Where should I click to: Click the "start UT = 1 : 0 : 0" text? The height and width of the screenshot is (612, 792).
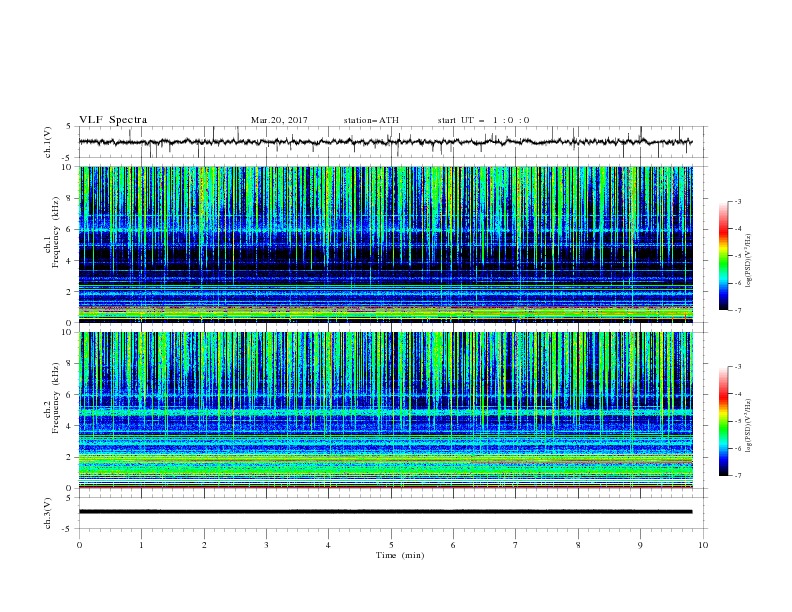(x=483, y=120)
